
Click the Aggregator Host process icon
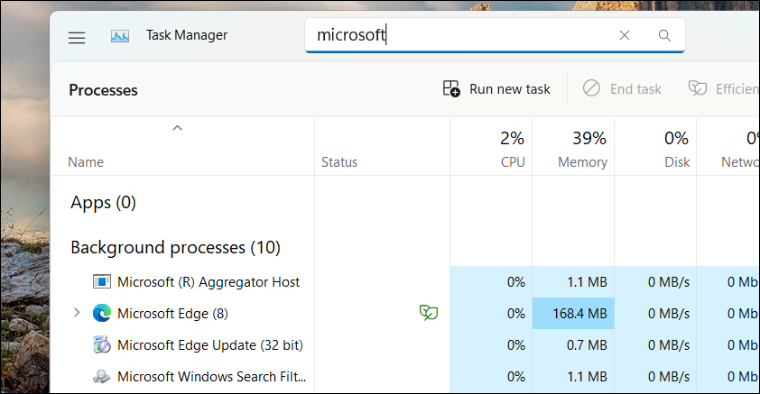(102, 282)
